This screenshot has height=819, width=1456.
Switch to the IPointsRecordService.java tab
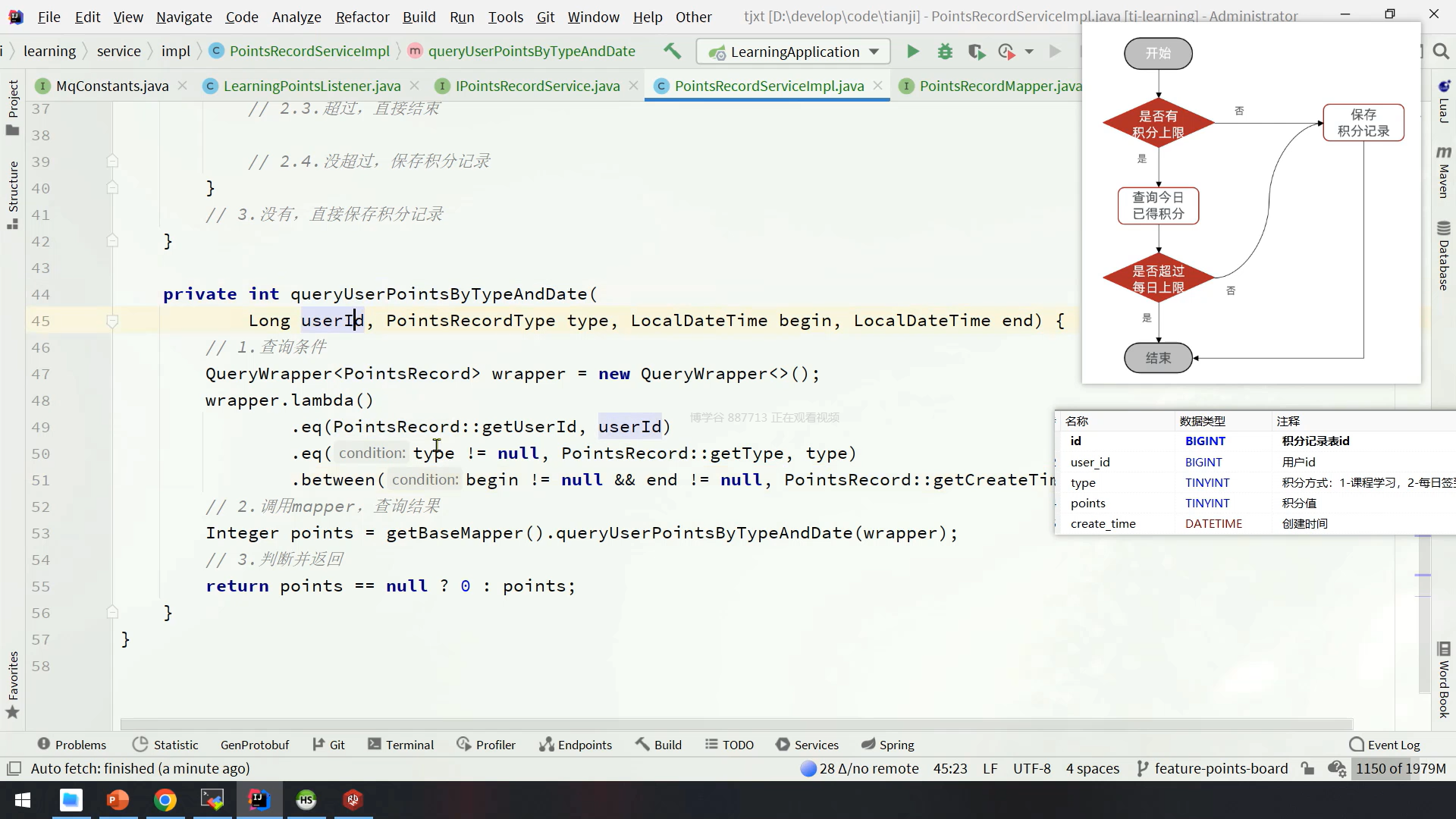click(x=537, y=86)
